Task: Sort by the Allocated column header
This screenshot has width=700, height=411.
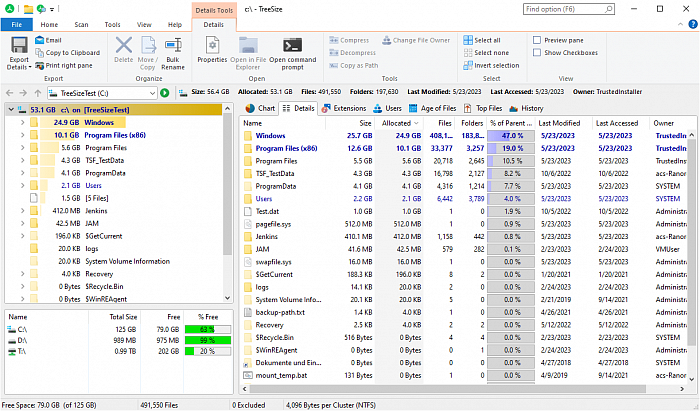Action: pos(400,123)
